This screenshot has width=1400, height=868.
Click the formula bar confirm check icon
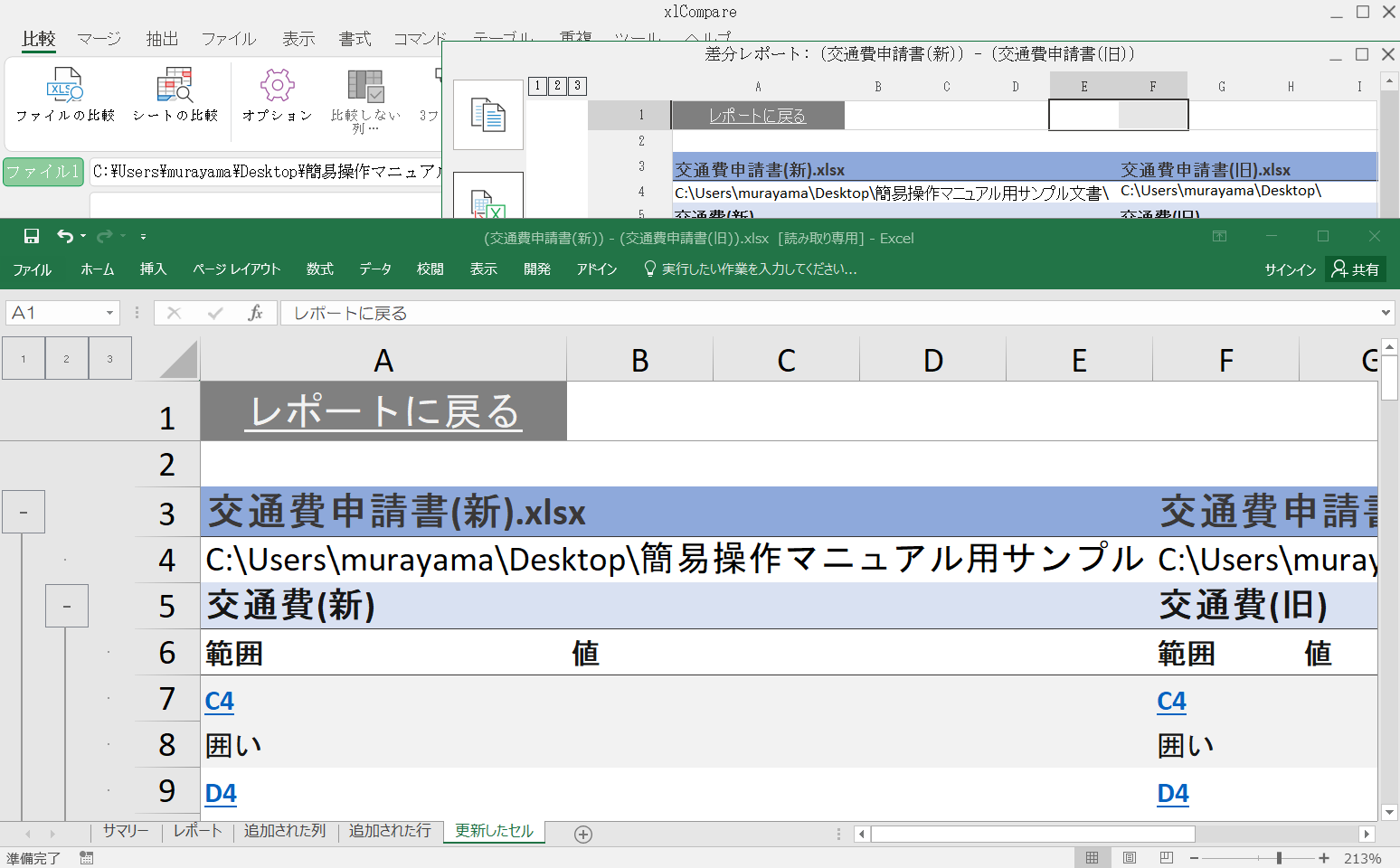[x=215, y=313]
